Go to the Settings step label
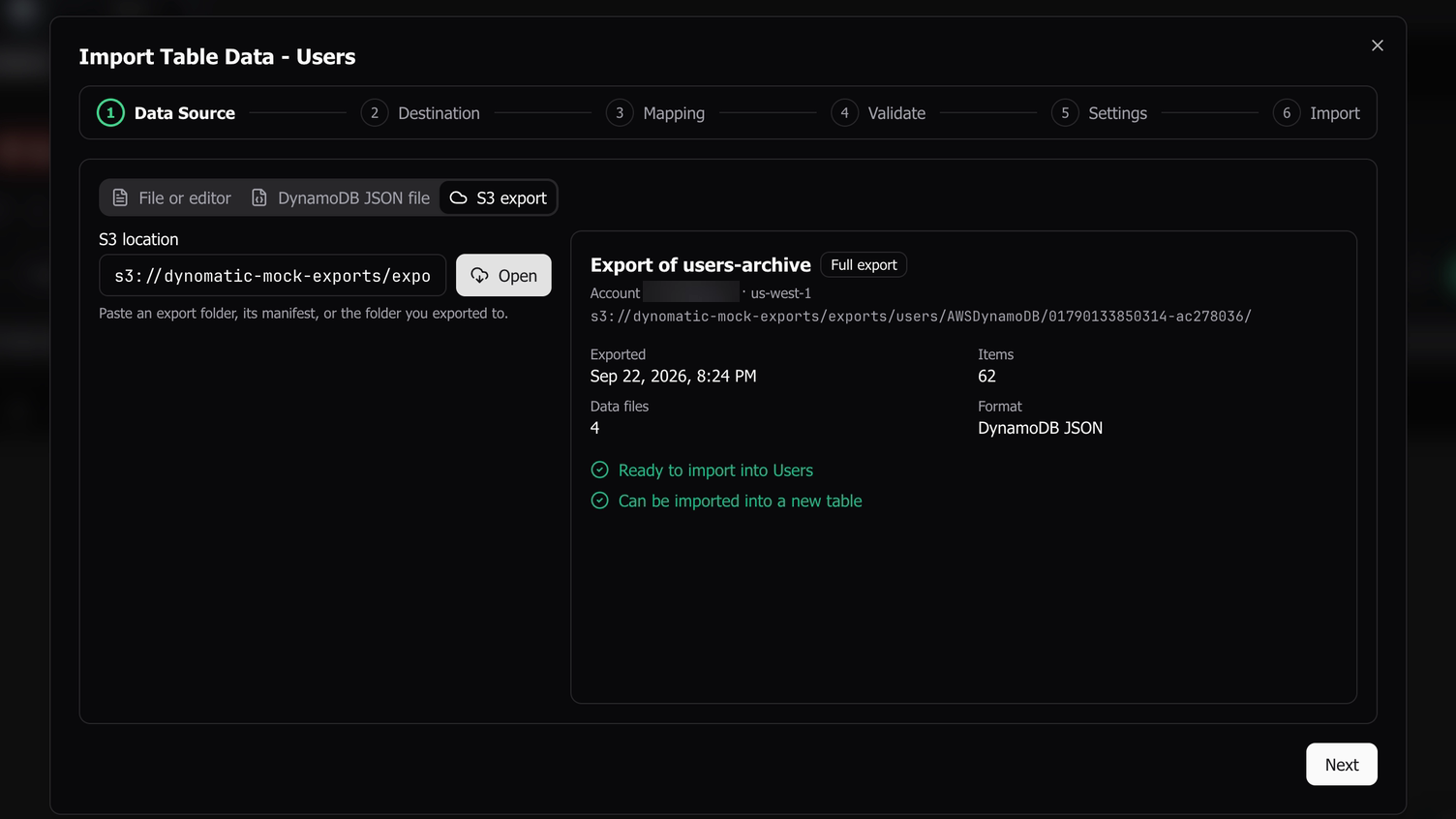Viewport: 1456px width, 819px height. [1117, 113]
